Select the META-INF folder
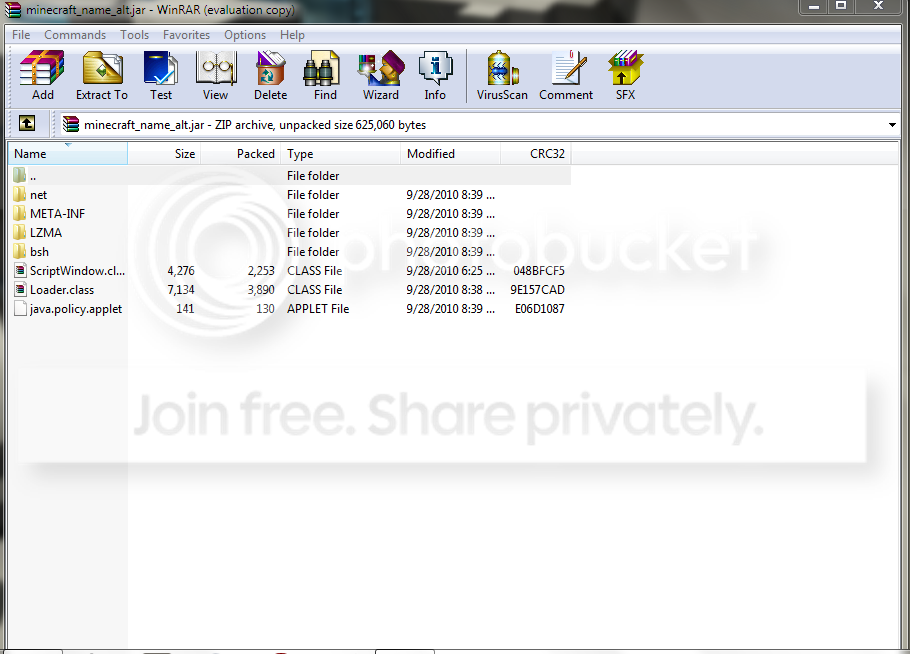Viewport: 910px width, 654px height. 57,214
